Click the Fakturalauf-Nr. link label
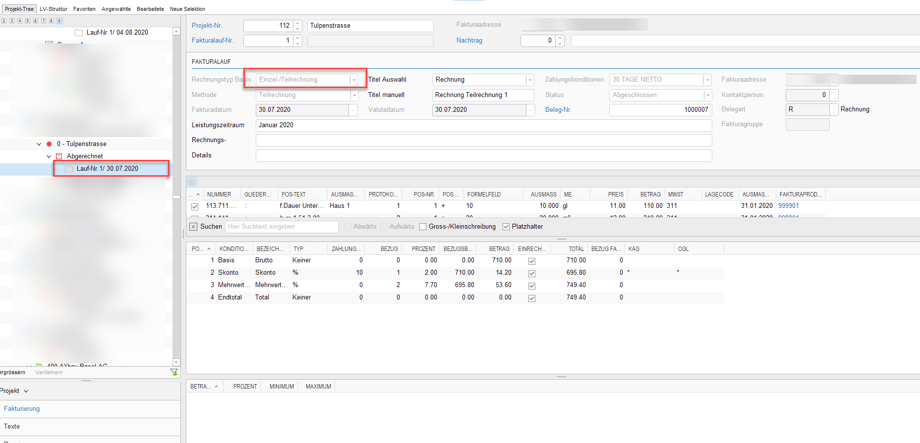The image size is (920, 443). coord(212,40)
